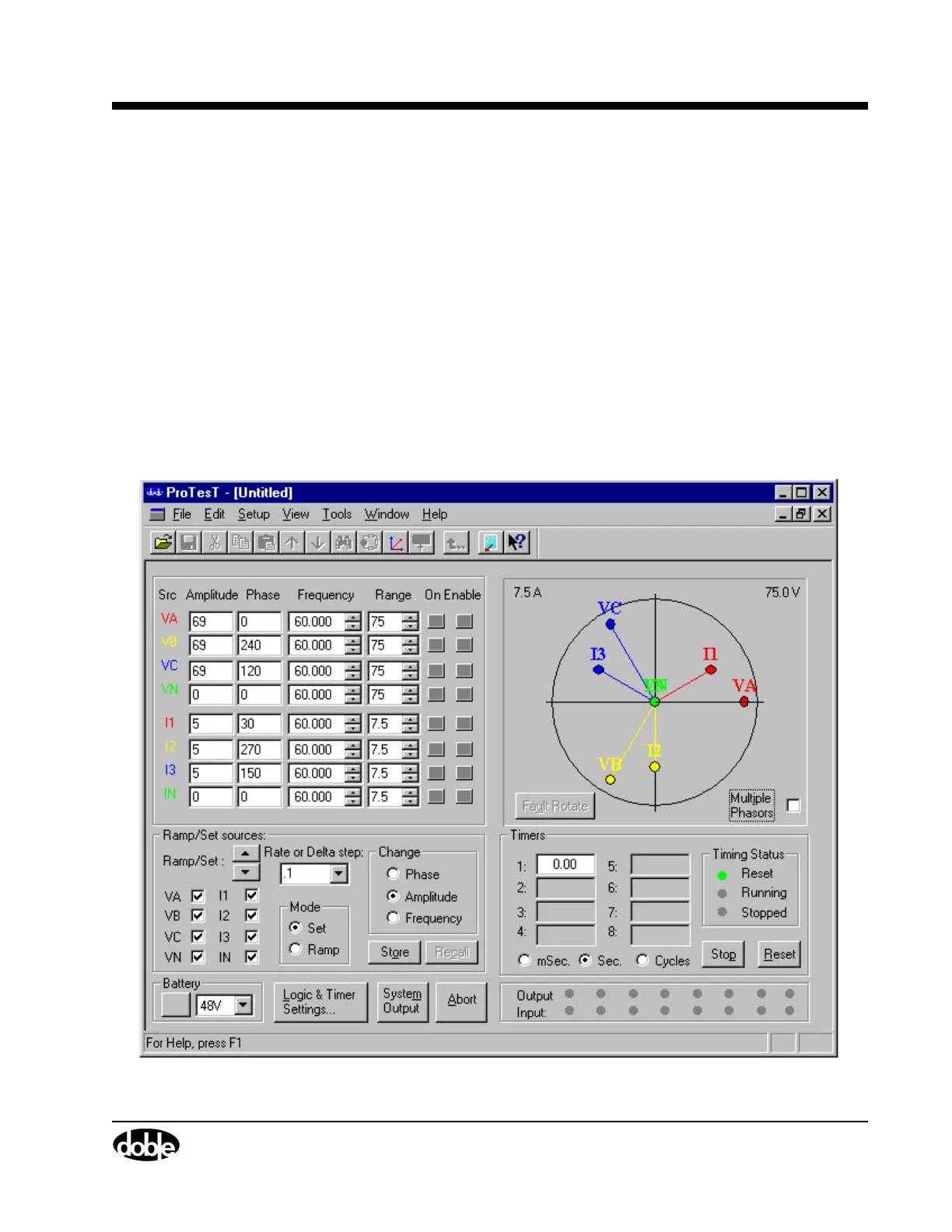Click the VA amplitude field
The image size is (952, 1232).
click(x=211, y=621)
